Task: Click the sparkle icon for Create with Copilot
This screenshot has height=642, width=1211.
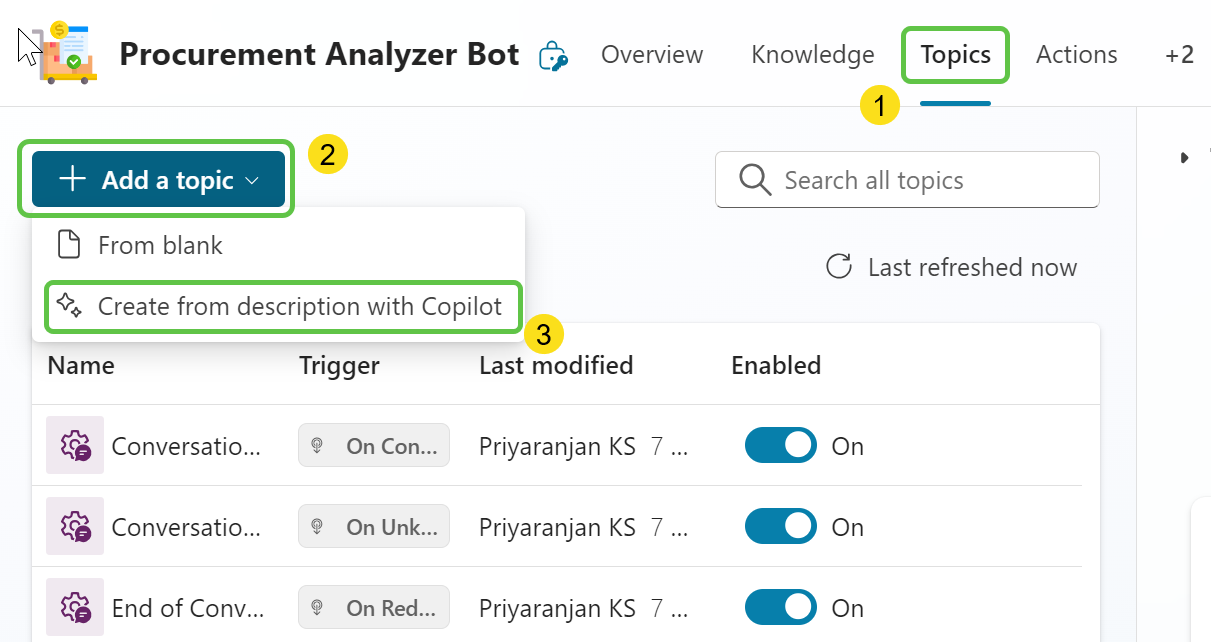Action: tap(69, 306)
